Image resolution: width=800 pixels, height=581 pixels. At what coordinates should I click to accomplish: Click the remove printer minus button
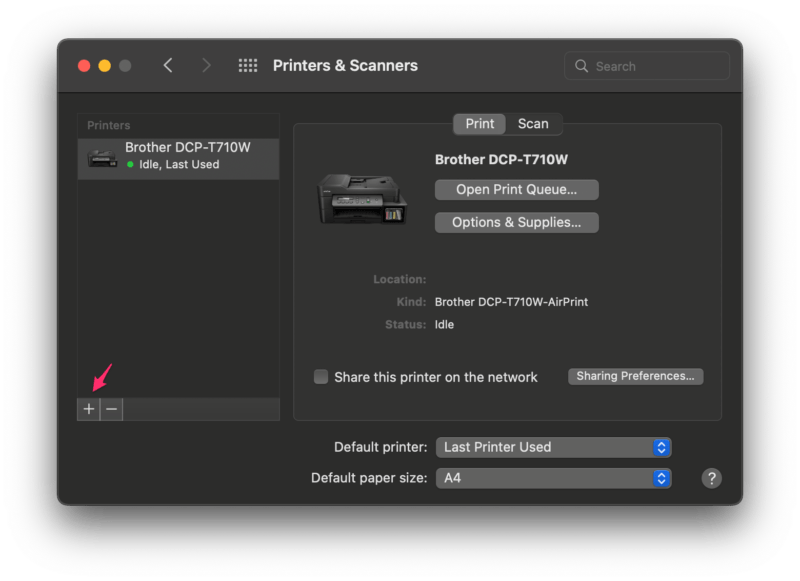point(111,409)
